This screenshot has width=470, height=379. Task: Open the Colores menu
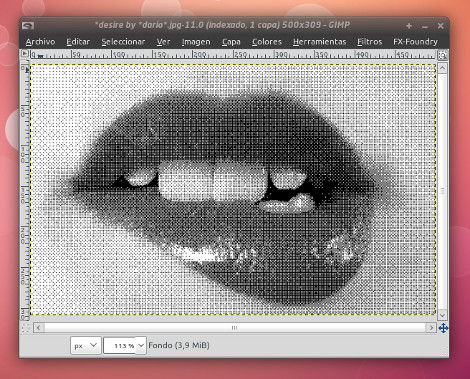pyautogui.click(x=267, y=42)
